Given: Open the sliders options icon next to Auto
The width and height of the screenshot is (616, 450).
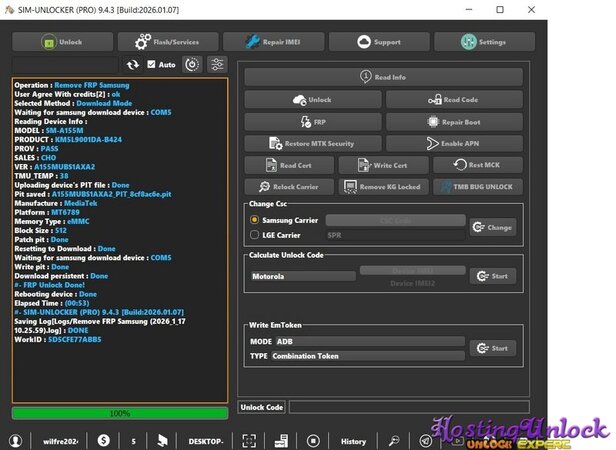Looking at the screenshot, I should tap(216, 64).
